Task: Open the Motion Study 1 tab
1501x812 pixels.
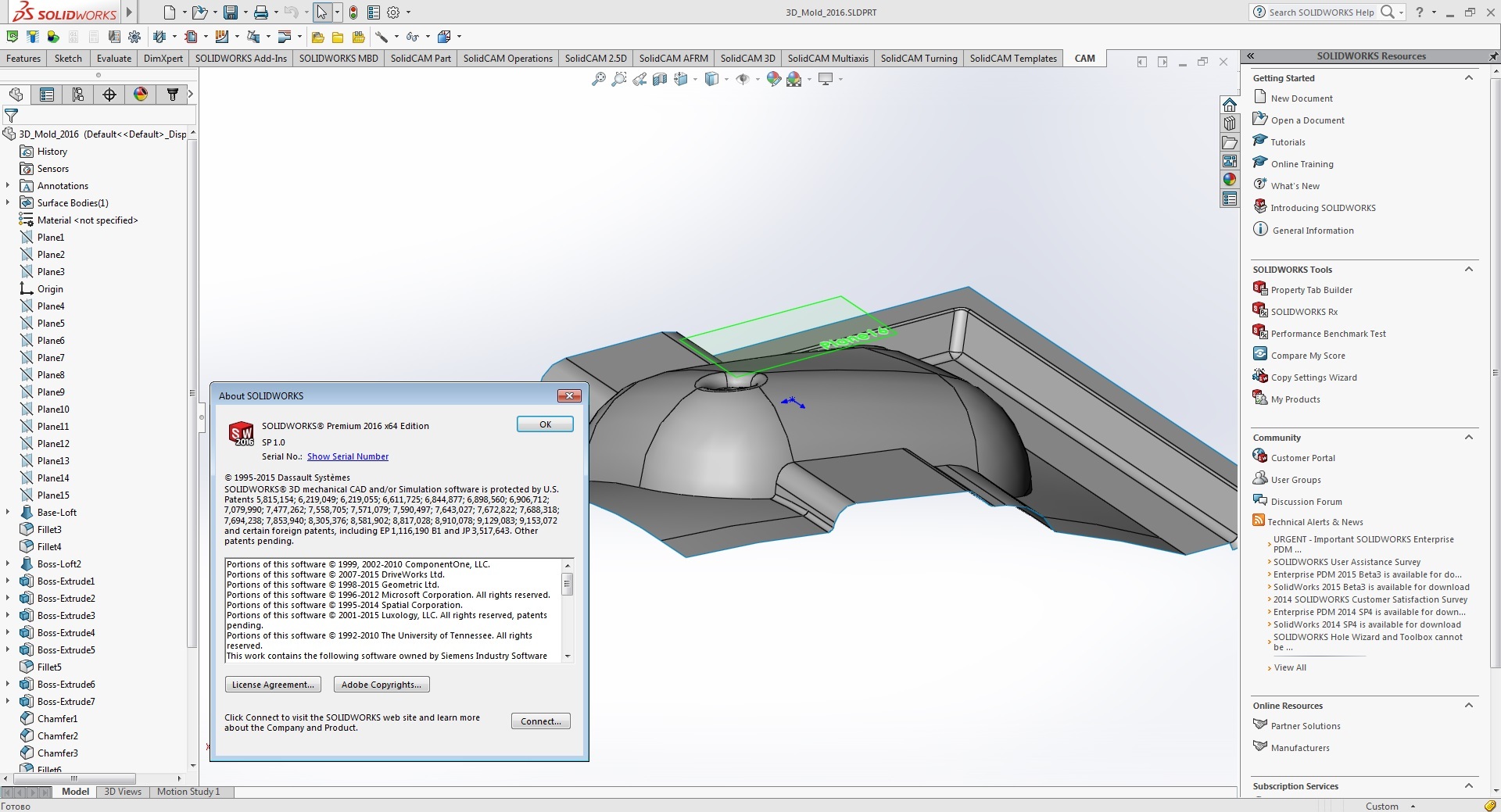Action: 188,792
